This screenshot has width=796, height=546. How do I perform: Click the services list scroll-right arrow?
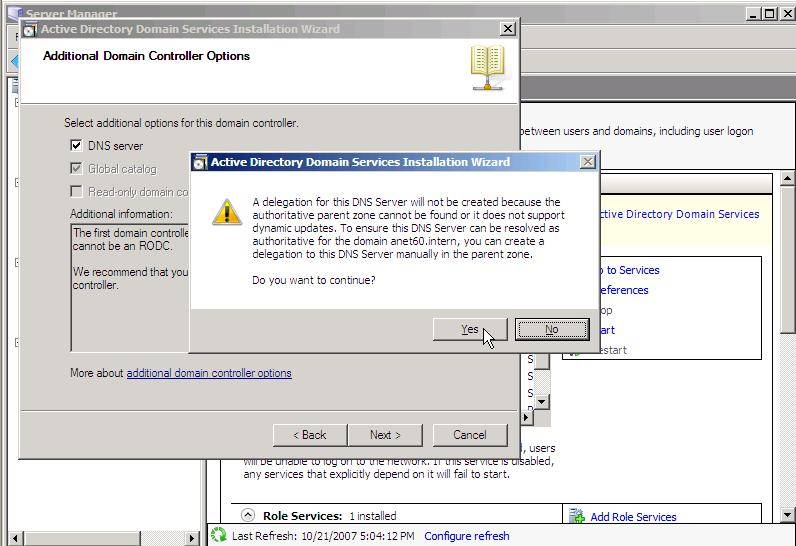point(526,417)
